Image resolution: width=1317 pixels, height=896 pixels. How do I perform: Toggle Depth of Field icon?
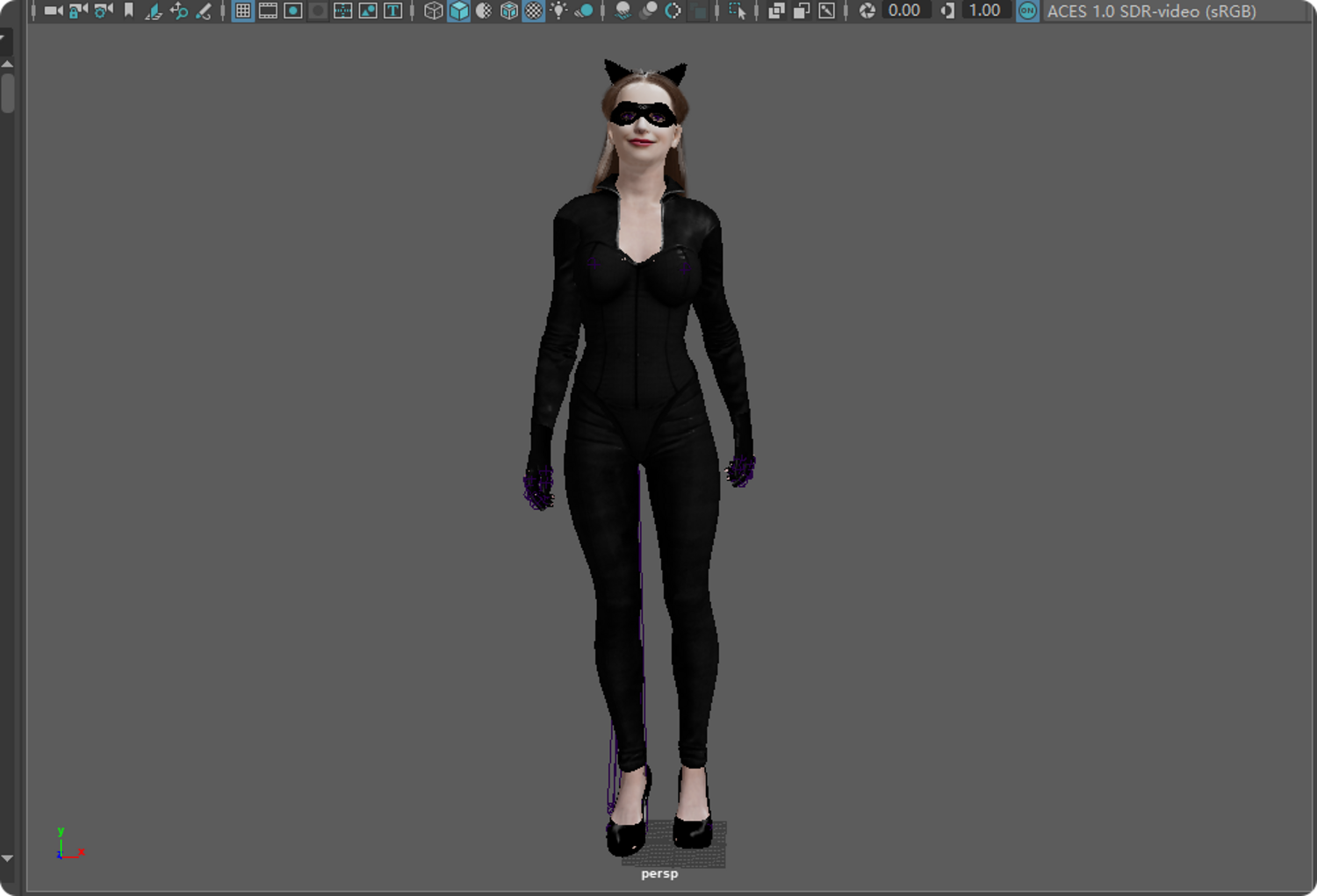pyautogui.click(x=699, y=11)
